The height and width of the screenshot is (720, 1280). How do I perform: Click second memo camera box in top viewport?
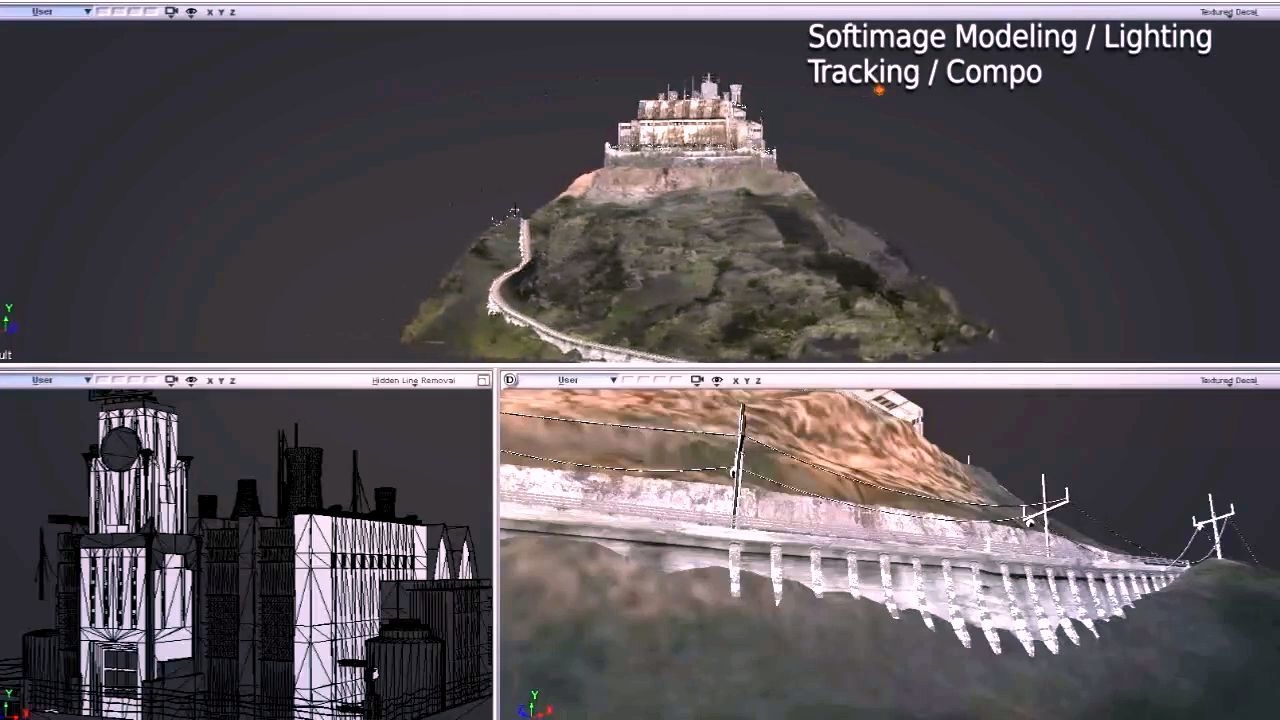click(x=117, y=12)
